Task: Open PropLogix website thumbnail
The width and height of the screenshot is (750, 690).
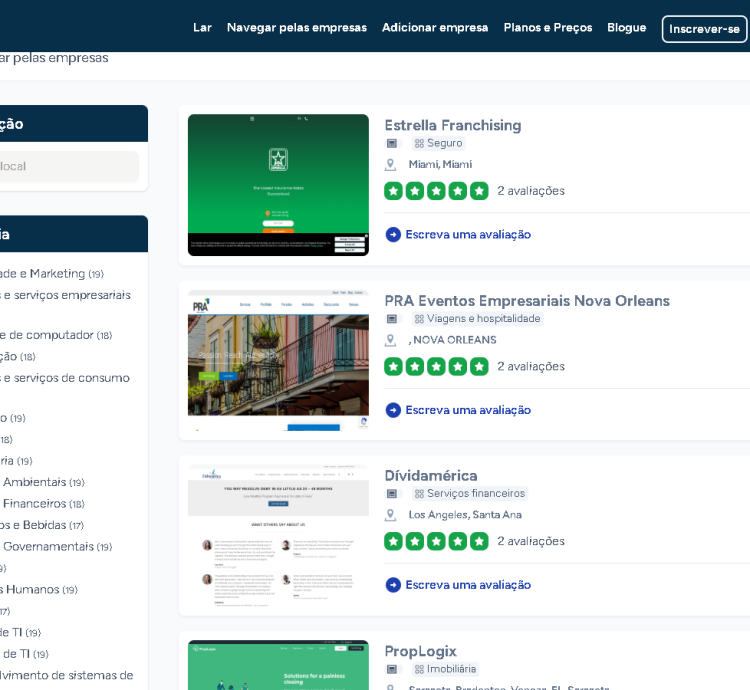Action: (x=278, y=665)
